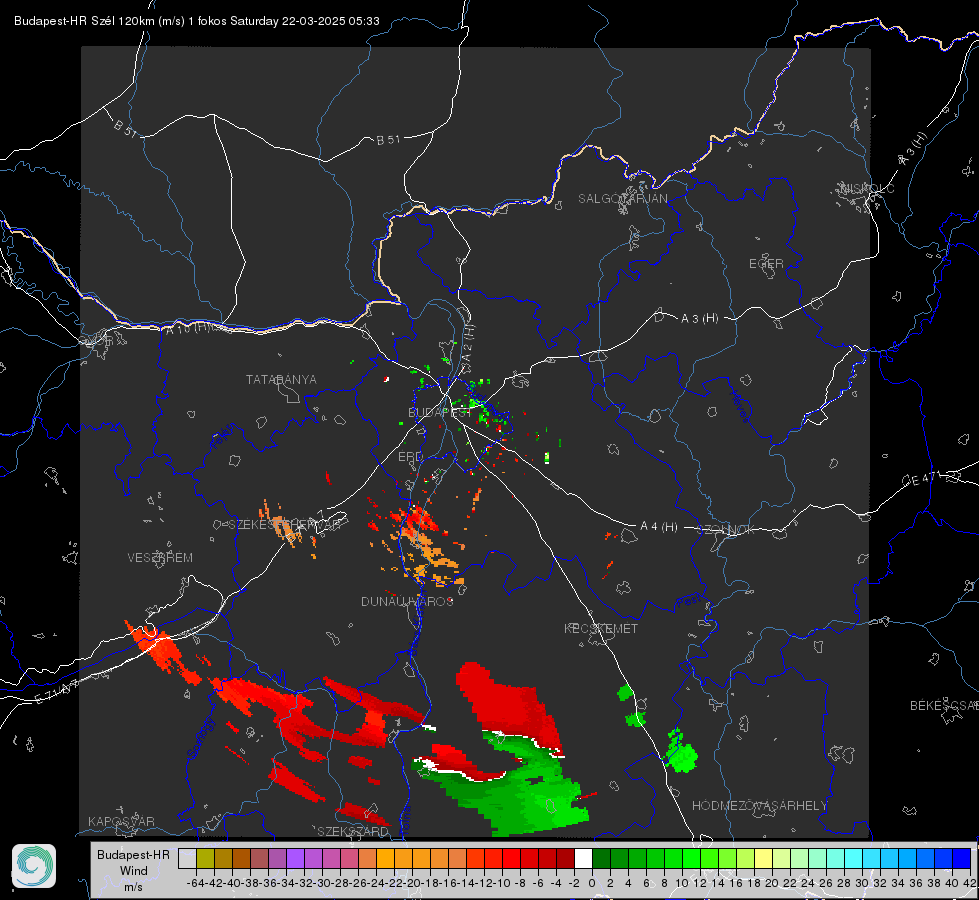Select the white legend swatch between -2 and 0

point(583,859)
